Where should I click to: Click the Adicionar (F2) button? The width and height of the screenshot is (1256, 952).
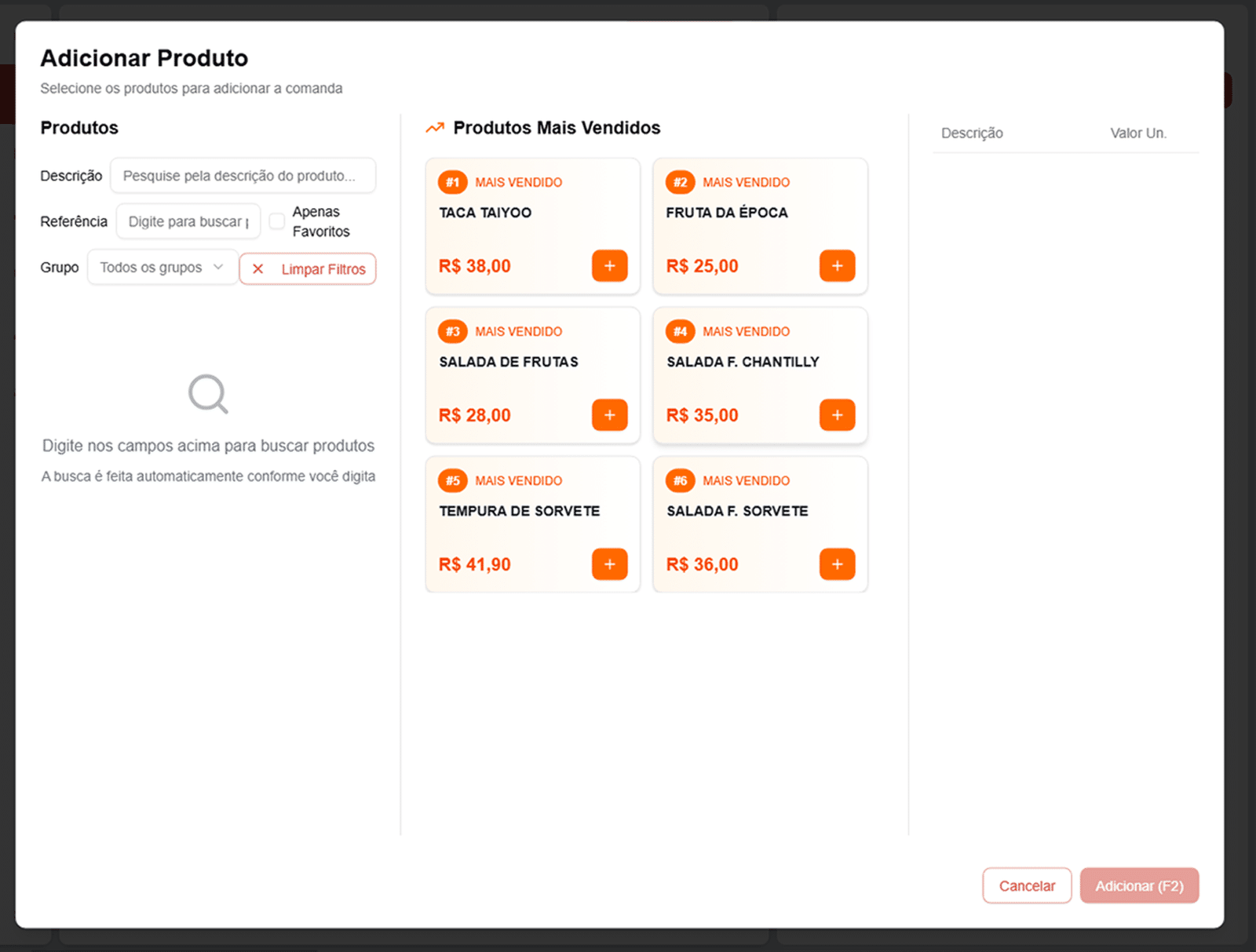1138,886
